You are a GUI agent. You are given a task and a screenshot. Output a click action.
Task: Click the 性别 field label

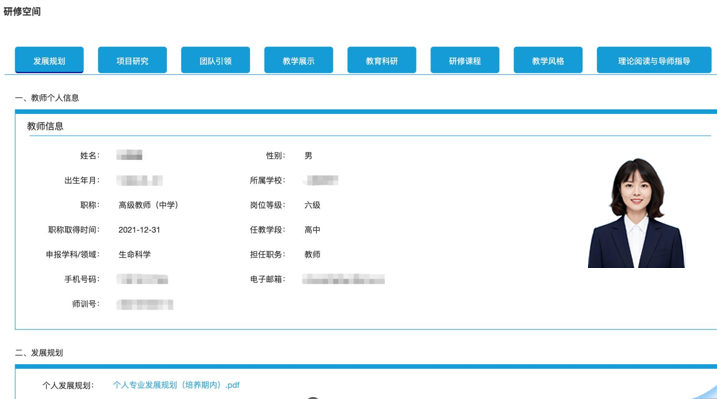tap(276, 156)
